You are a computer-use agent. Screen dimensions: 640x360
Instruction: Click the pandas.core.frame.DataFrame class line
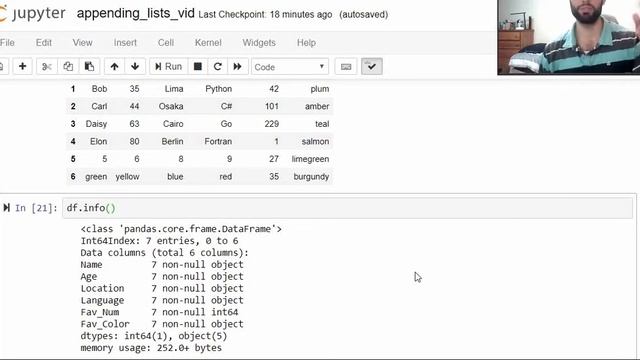click(181, 229)
